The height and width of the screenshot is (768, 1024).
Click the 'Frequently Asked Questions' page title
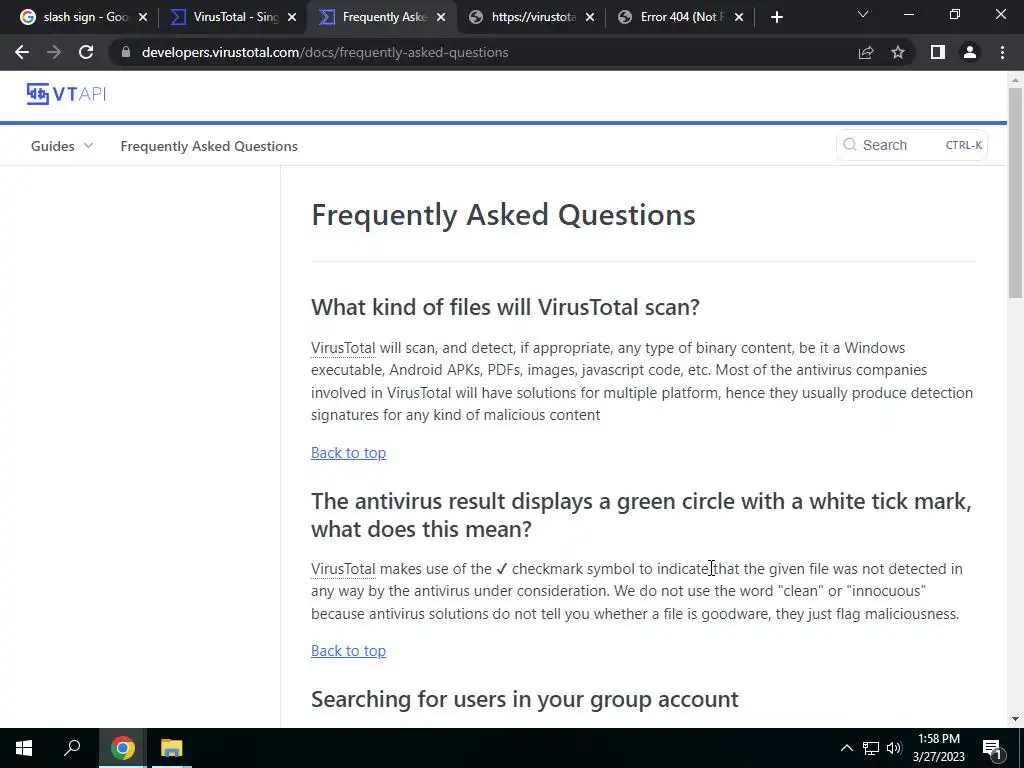(x=503, y=215)
